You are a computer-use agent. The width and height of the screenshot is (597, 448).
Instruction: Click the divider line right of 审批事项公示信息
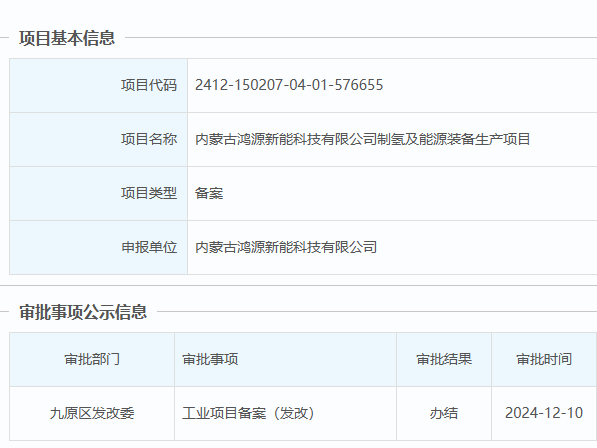(377, 311)
